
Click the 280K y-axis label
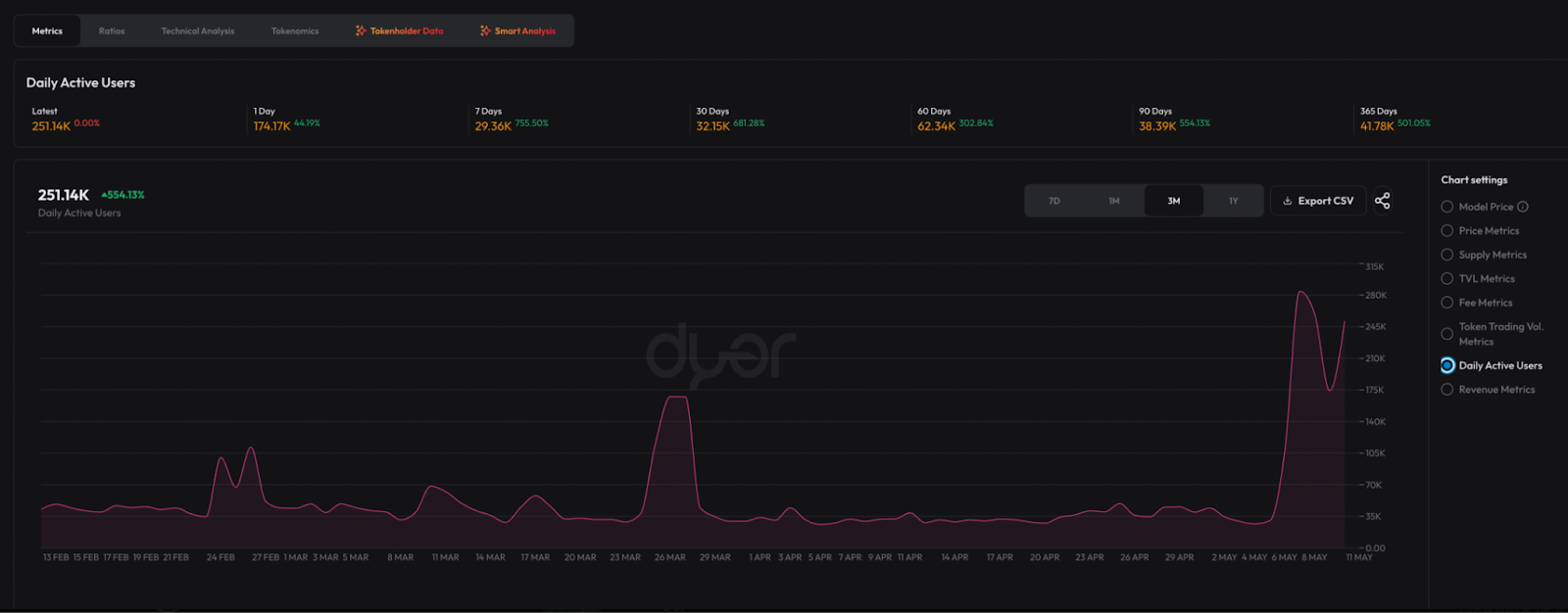coord(1376,296)
